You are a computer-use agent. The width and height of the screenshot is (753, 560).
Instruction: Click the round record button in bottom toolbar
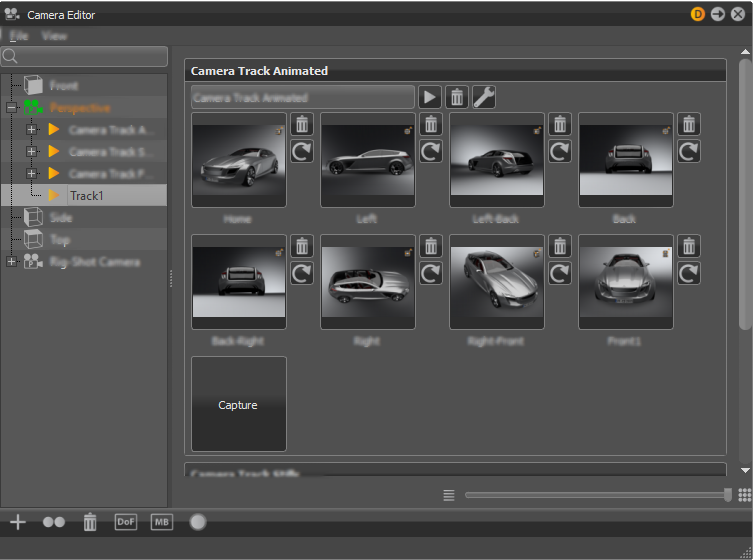(198, 522)
